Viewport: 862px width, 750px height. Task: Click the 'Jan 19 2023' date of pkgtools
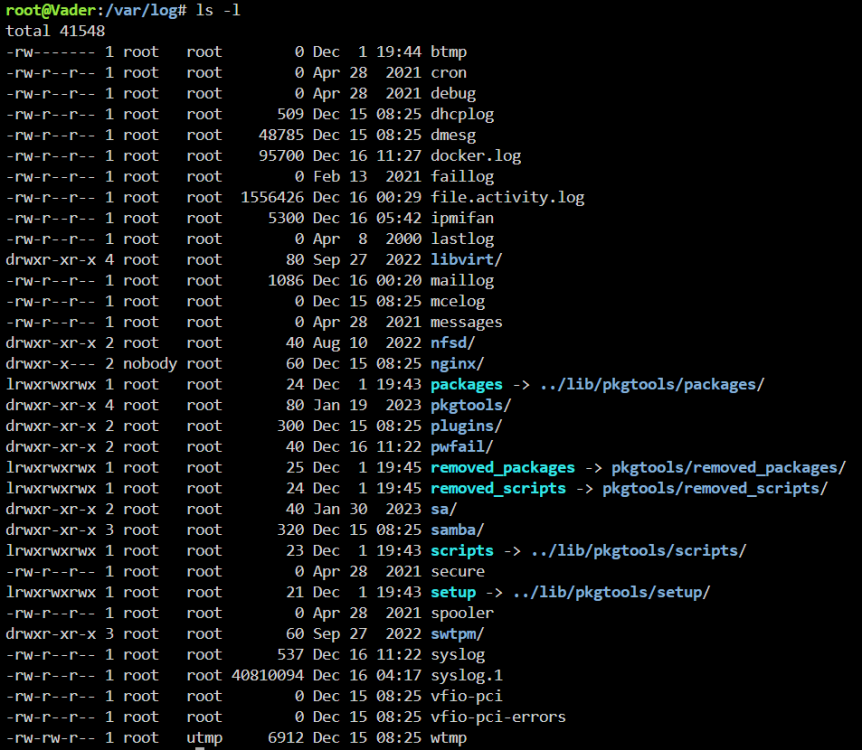click(x=367, y=406)
